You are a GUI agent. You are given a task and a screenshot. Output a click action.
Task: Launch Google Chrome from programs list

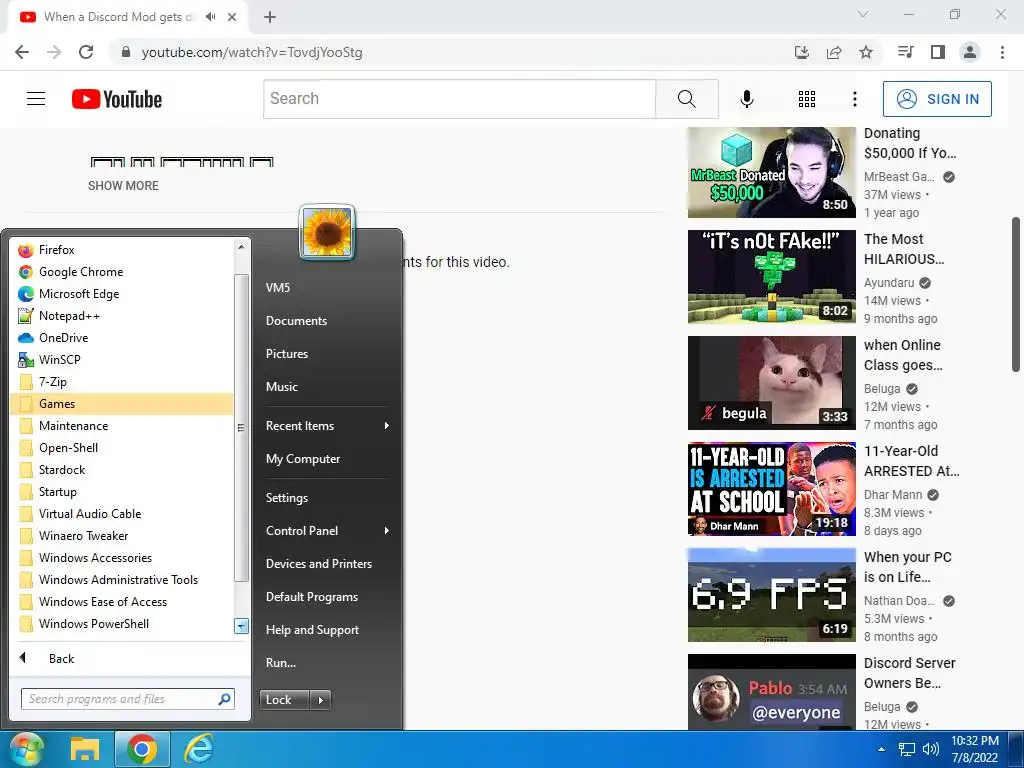121,272
